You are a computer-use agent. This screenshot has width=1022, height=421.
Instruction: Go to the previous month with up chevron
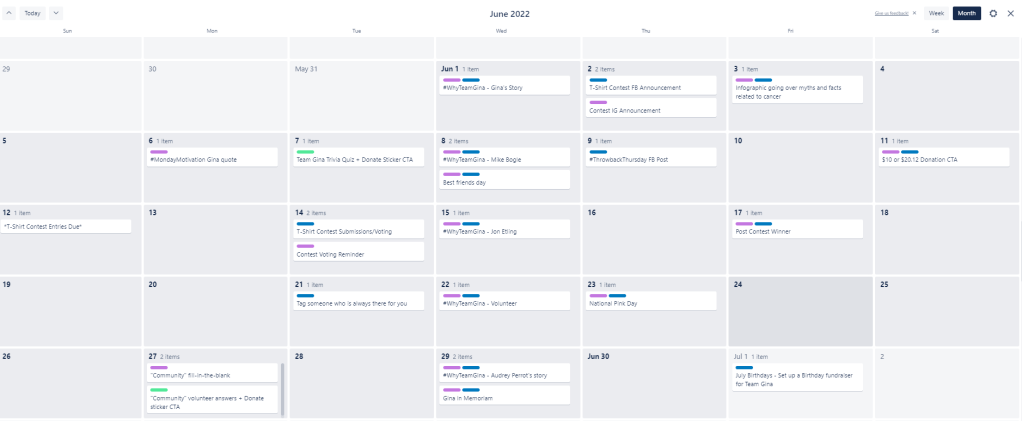pos(9,13)
